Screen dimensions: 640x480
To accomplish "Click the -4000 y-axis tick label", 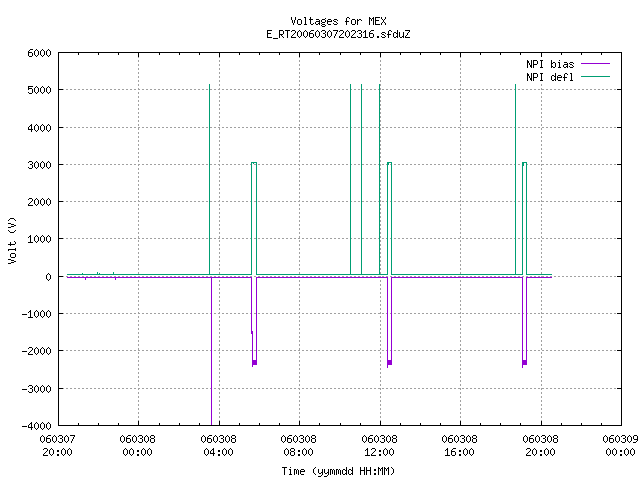I will click(37, 426).
